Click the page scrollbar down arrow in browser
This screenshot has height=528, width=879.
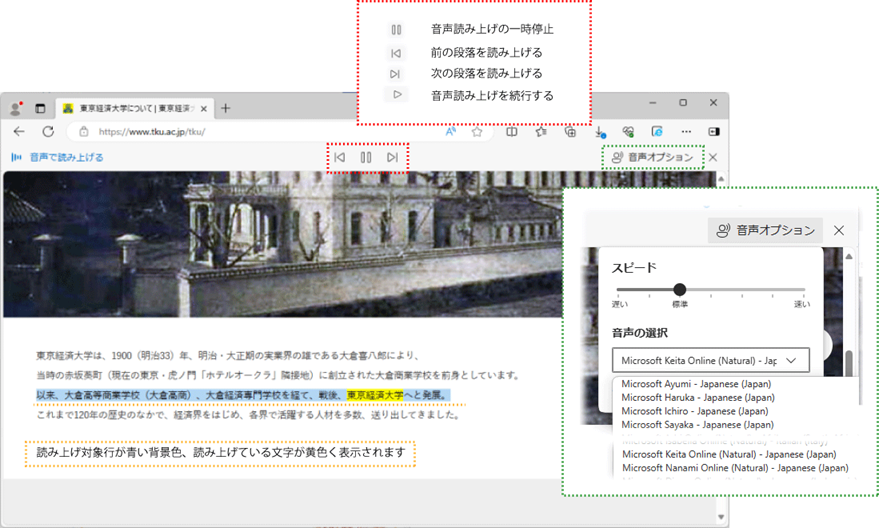[721, 517]
